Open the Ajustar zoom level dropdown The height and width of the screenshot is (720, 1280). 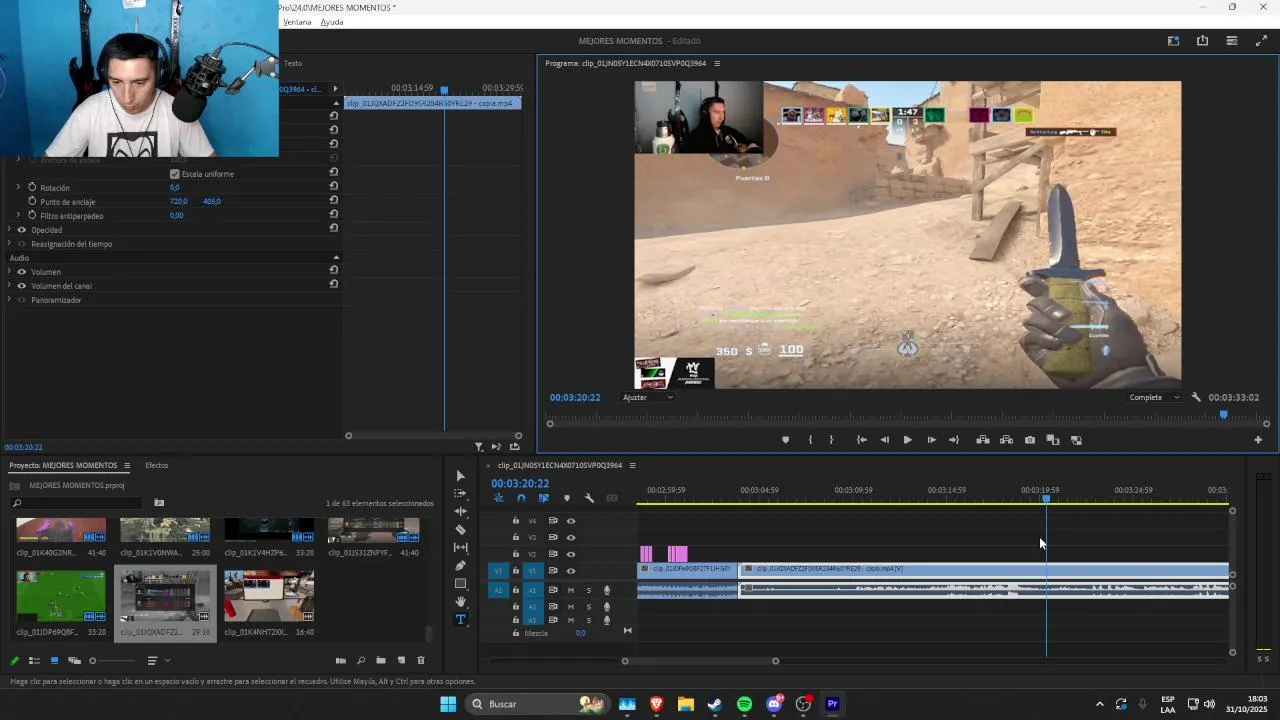coord(647,397)
